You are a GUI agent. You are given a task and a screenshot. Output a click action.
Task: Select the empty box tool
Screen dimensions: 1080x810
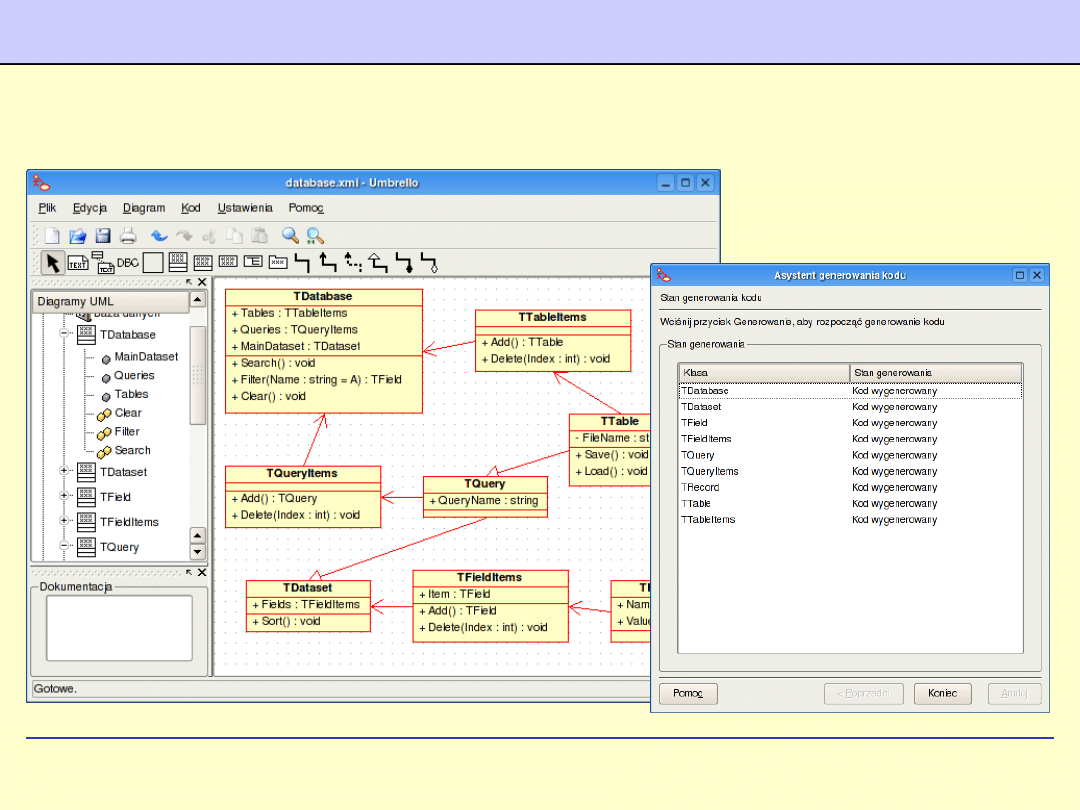[x=153, y=263]
